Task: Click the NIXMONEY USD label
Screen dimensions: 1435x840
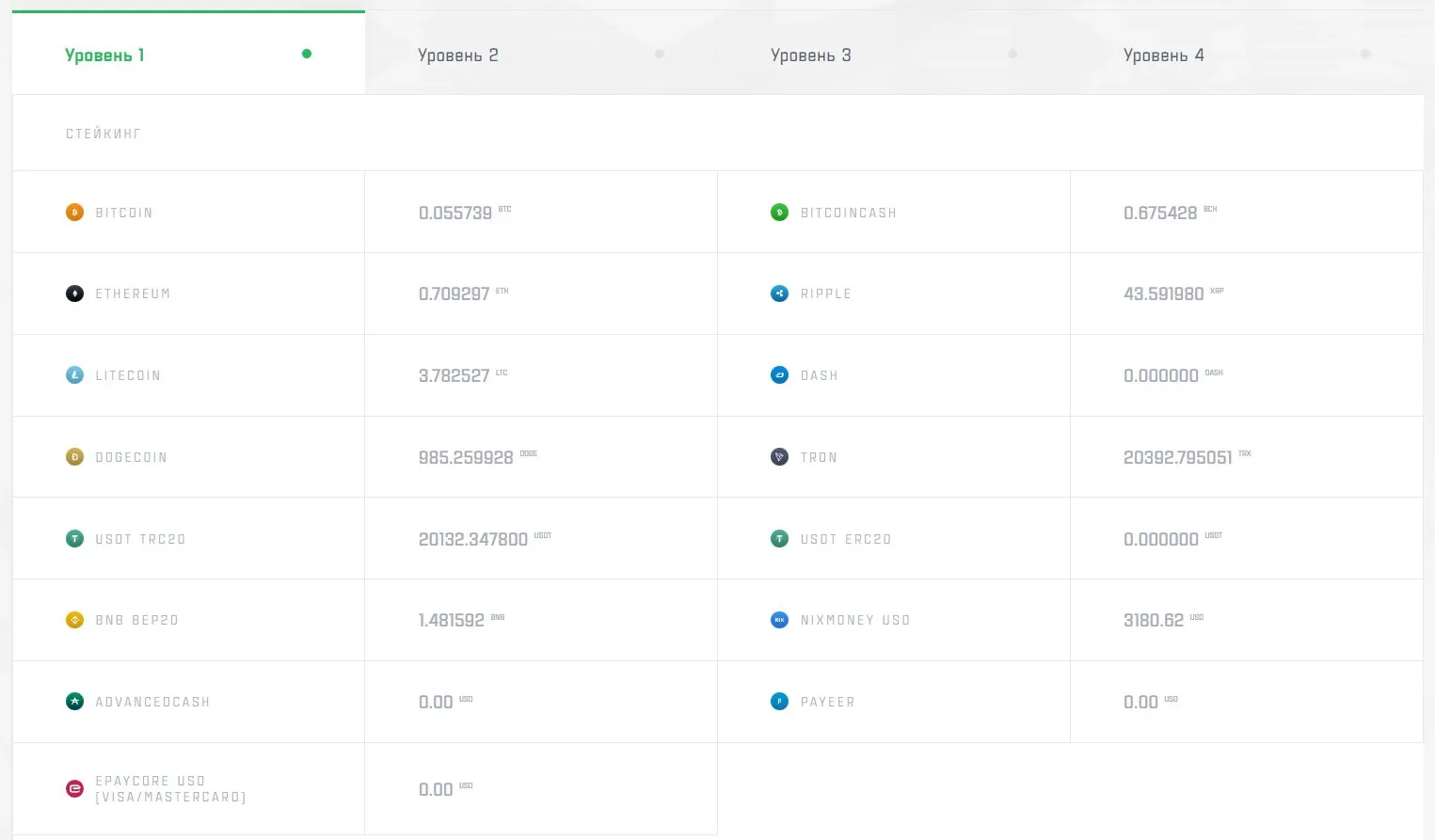Action: coord(855,620)
